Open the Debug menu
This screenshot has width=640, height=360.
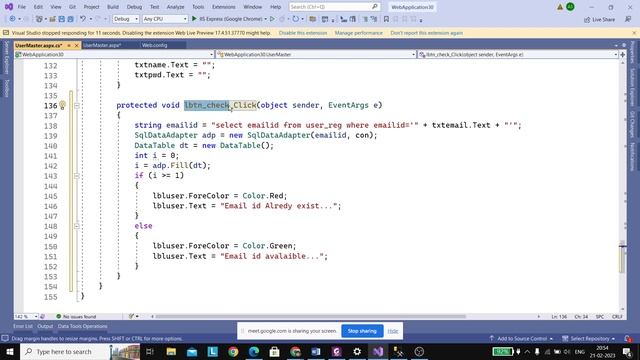click(134, 7)
